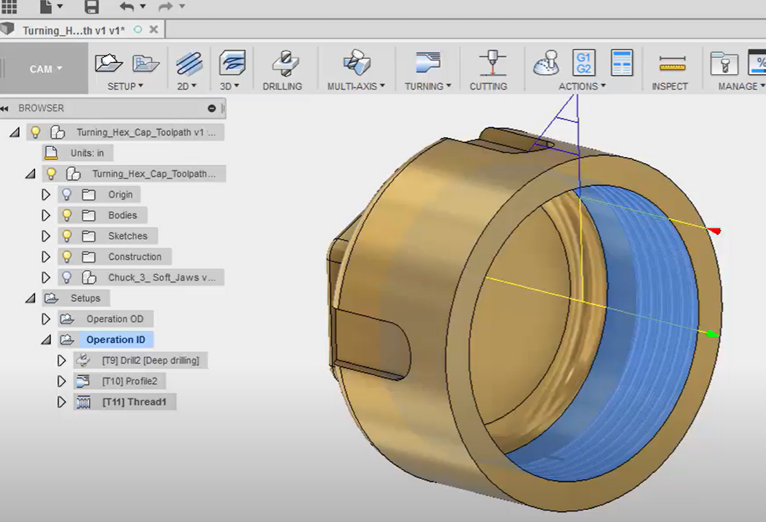
Task: Open the CAM workspace switcher
Action: point(45,69)
